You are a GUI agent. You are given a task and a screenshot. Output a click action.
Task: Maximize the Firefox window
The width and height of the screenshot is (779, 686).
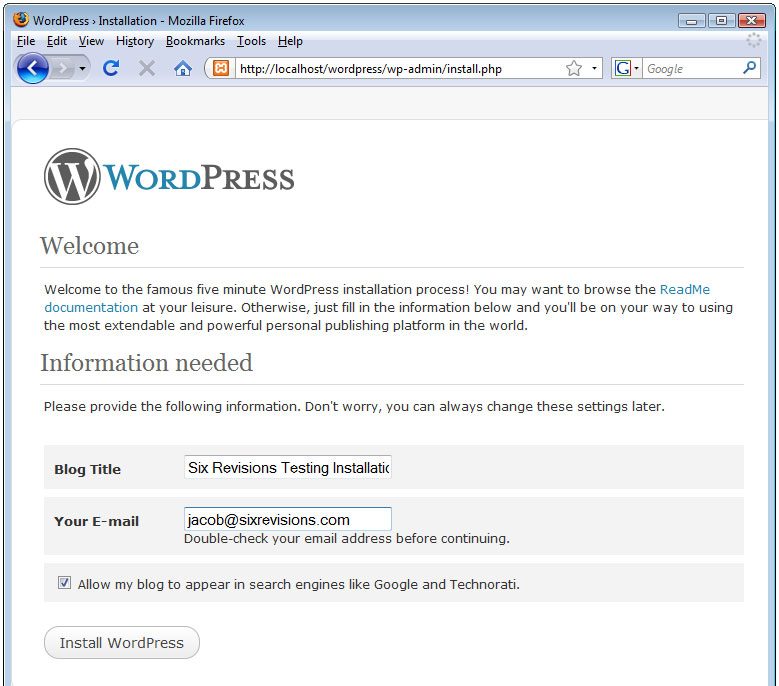(x=721, y=21)
